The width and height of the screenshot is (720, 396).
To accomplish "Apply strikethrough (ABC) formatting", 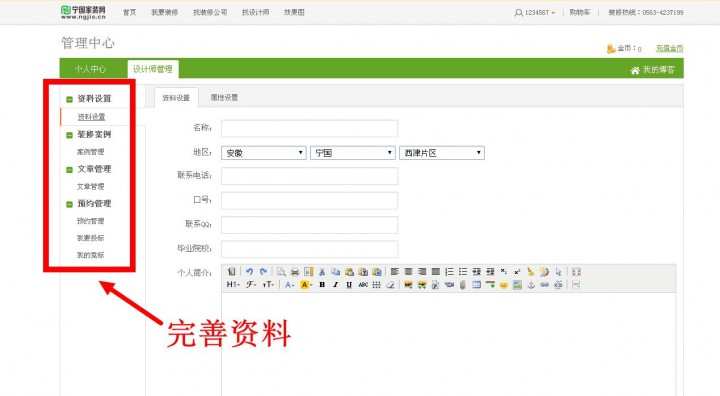I will pos(363,285).
